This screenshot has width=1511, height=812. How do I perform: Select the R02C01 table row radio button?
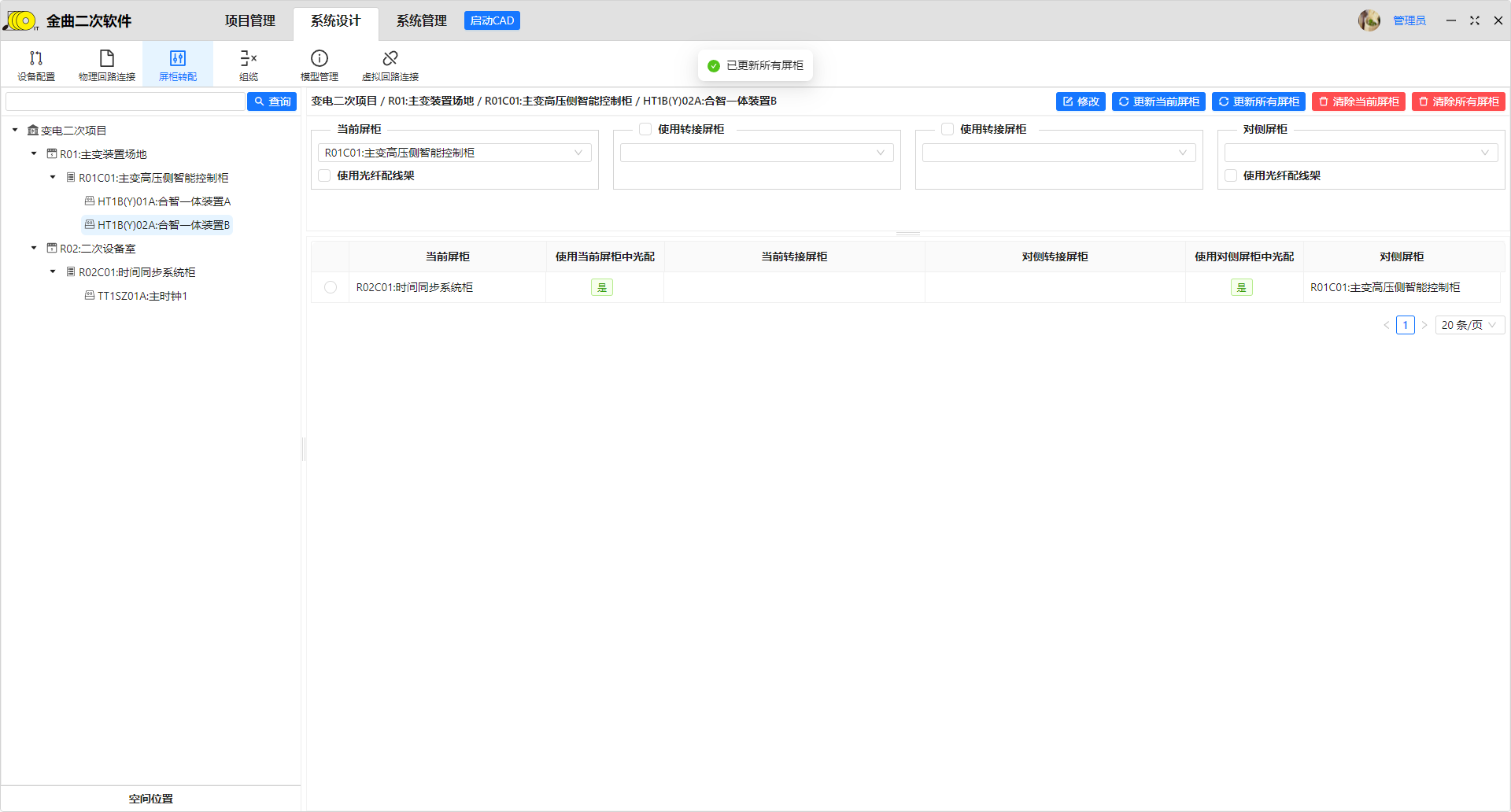331,287
